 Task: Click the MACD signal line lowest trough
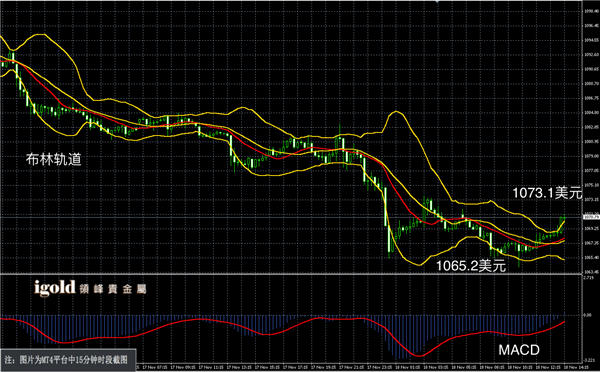coord(419,356)
